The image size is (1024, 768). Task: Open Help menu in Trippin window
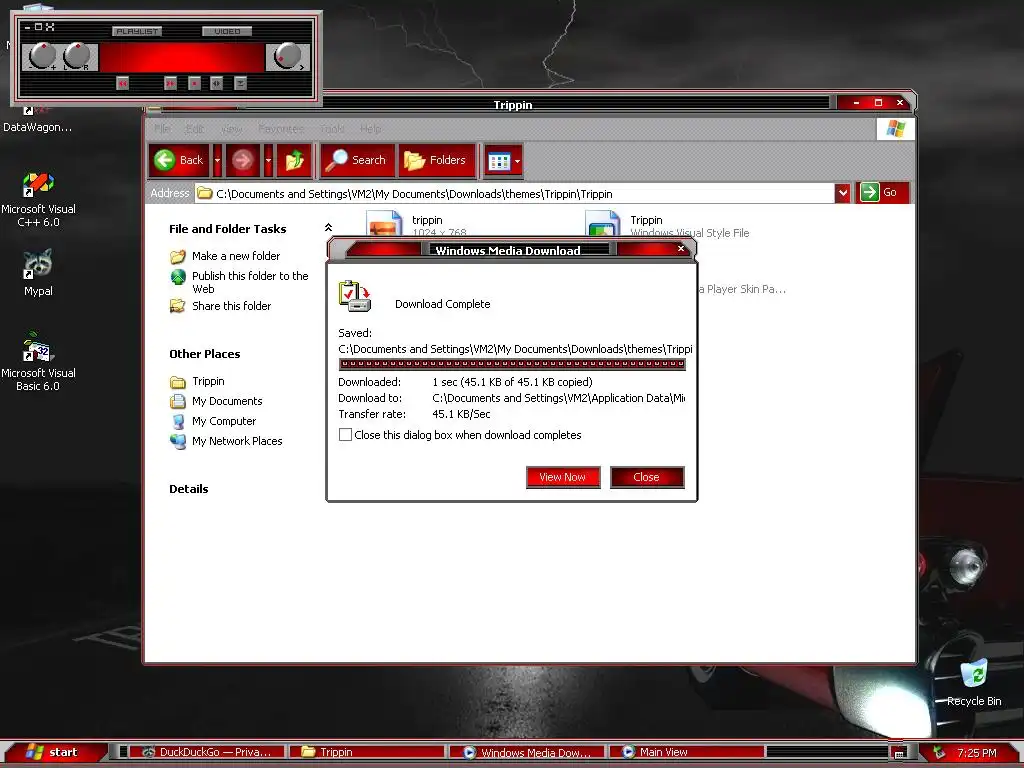[370, 129]
